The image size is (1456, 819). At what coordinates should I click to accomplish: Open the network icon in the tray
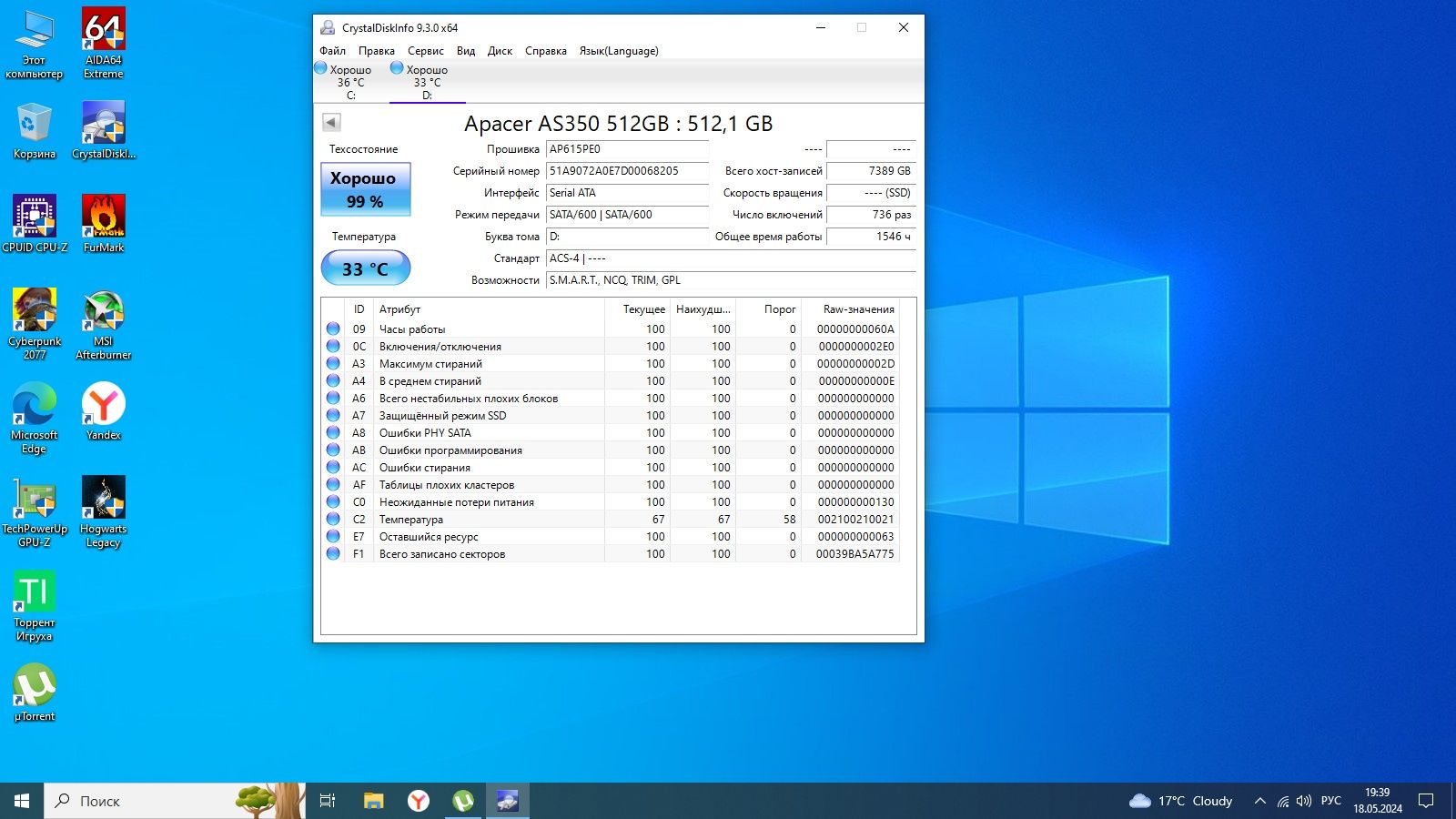coord(1282,801)
